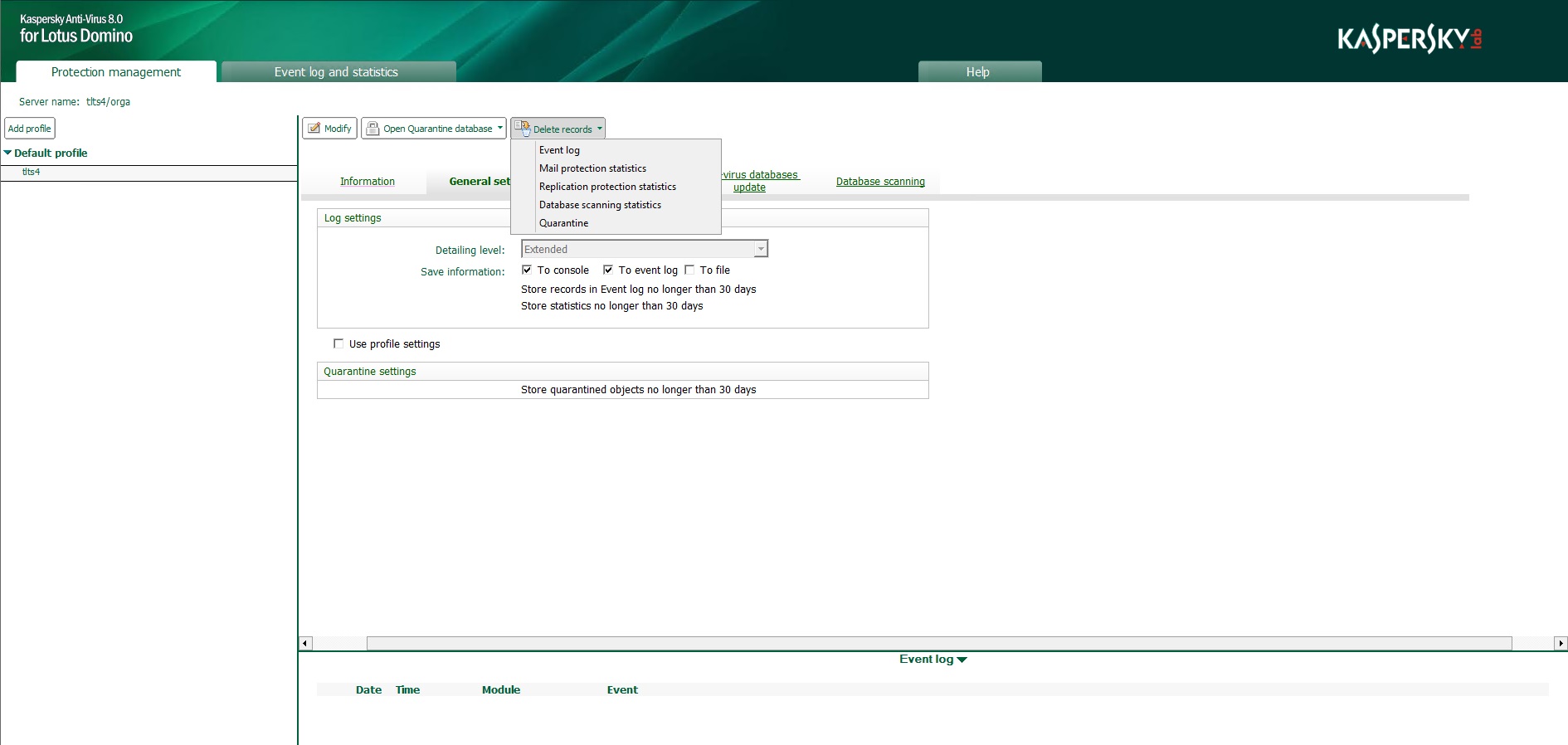Click the Kaspersky Lab logo
Image resolution: width=1568 pixels, height=745 pixels.
click(x=1409, y=39)
